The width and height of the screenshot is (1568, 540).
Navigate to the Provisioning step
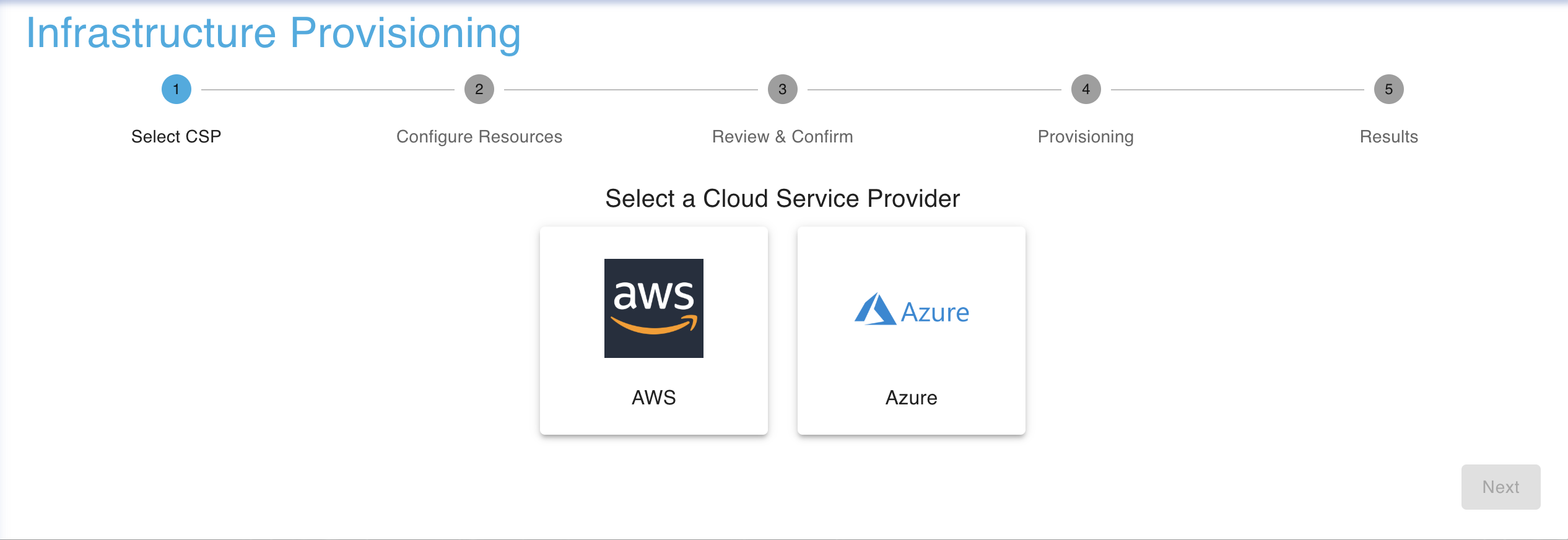pos(1086,136)
